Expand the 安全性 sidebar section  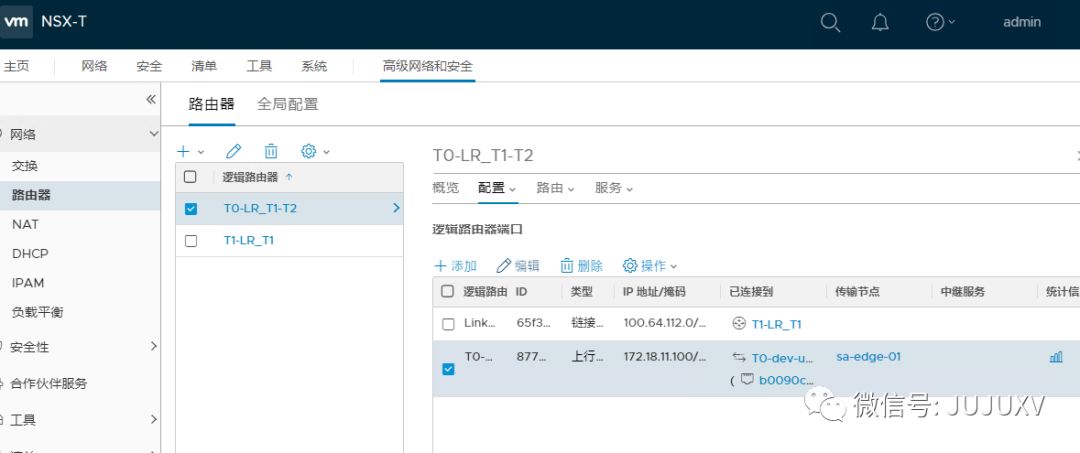[x=154, y=346]
